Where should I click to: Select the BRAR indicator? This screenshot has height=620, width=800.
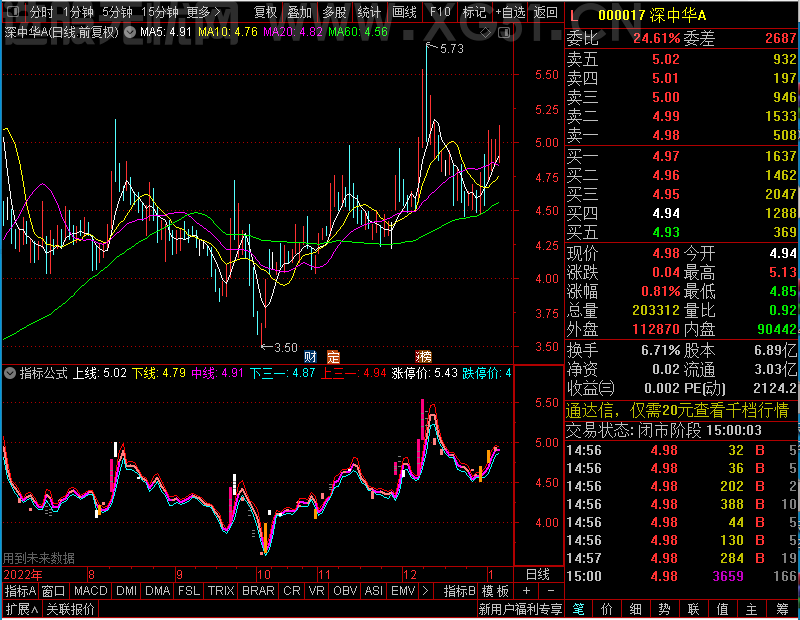pos(258,591)
